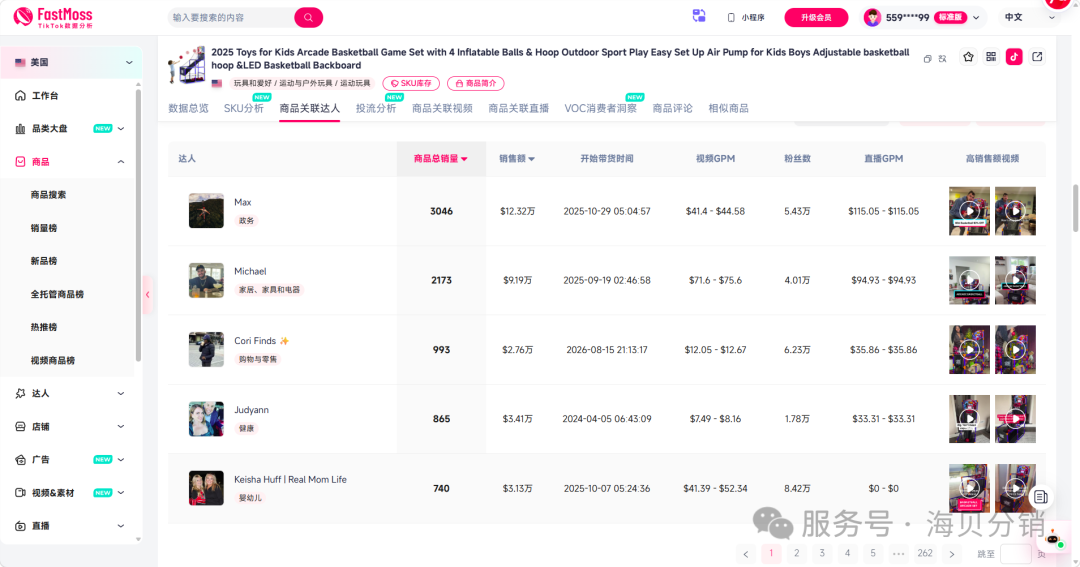Expand the 直播 menu chevron
The width and height of the screenshot is (1080, 567).
point(121,526)
